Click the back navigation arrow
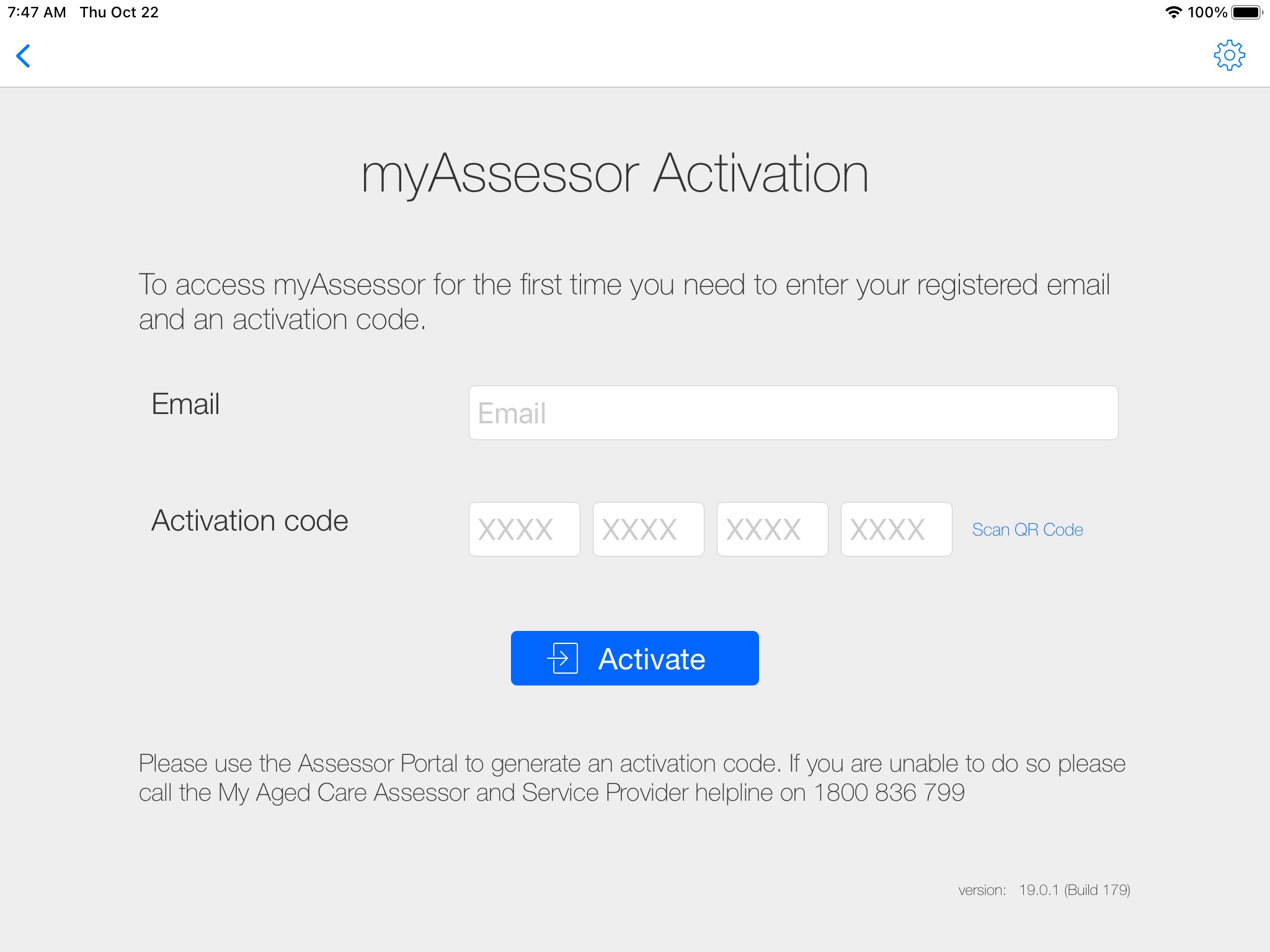The image size is (1270, 952). pos(23,56)
